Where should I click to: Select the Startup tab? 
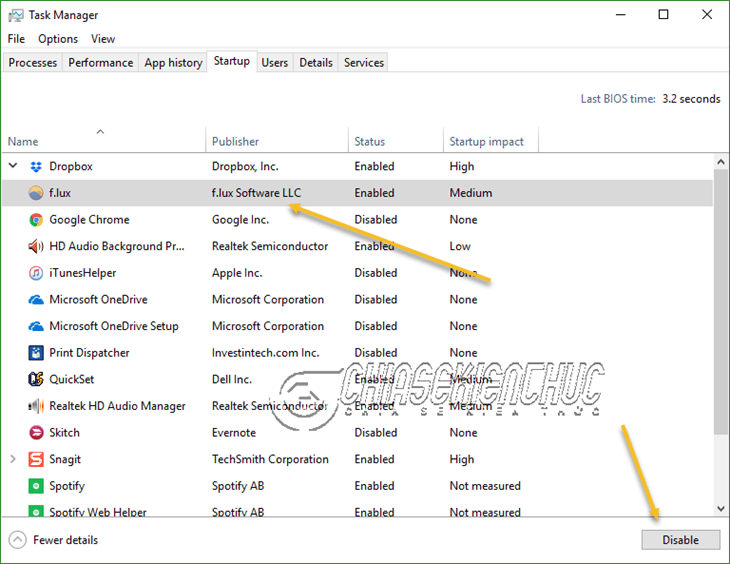pos(231,61)
